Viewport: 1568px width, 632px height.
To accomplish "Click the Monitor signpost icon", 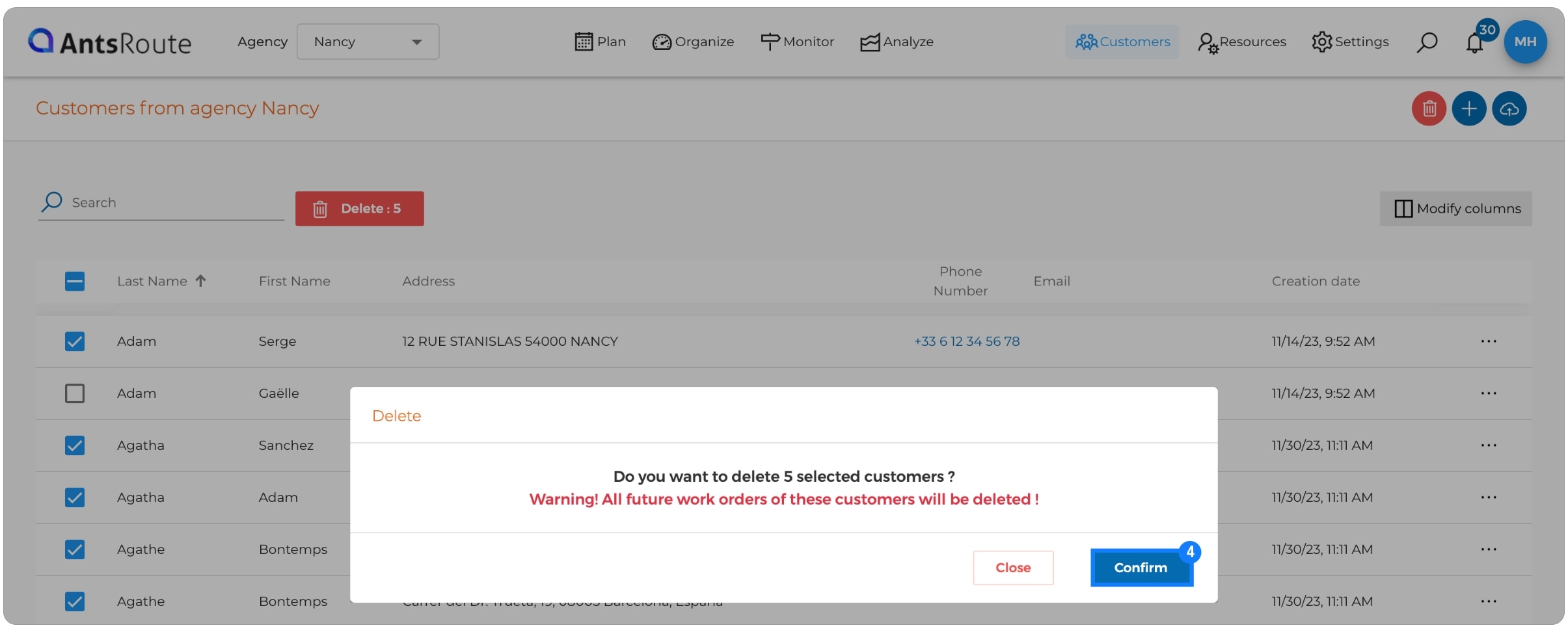I will pos(770,42).
